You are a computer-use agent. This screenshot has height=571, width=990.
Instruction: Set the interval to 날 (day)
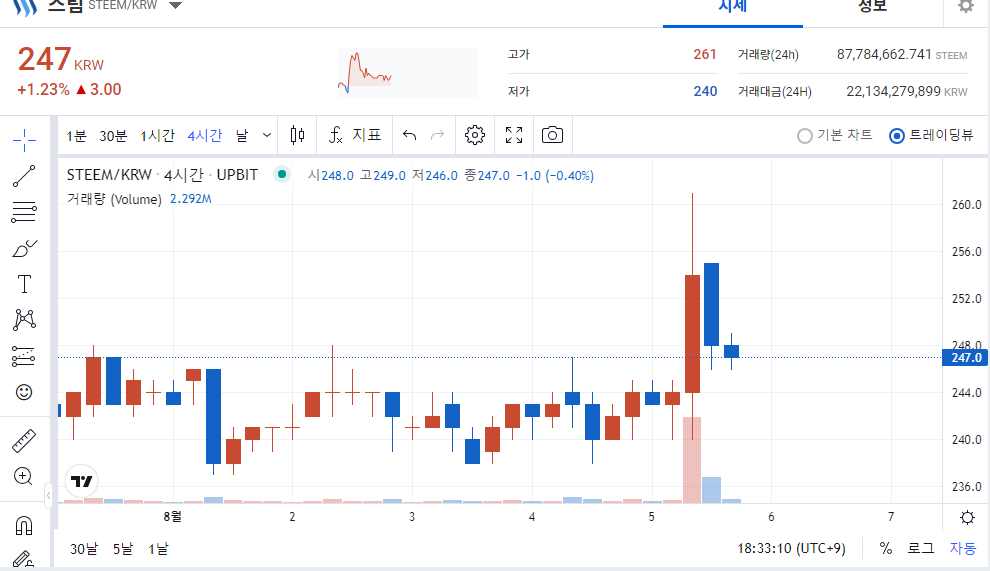coord(242,135)
